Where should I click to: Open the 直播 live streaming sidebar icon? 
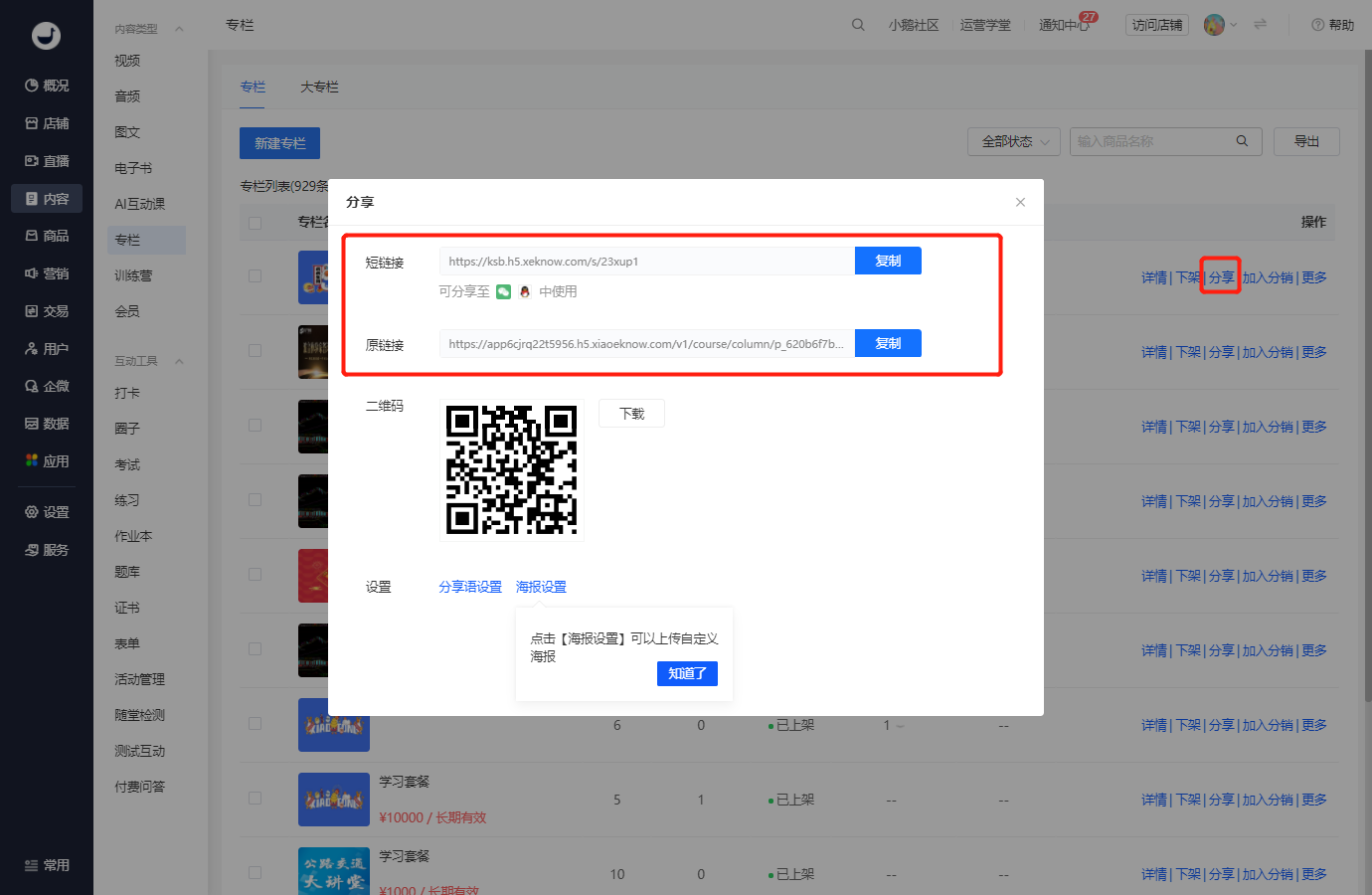pos(32,161)
